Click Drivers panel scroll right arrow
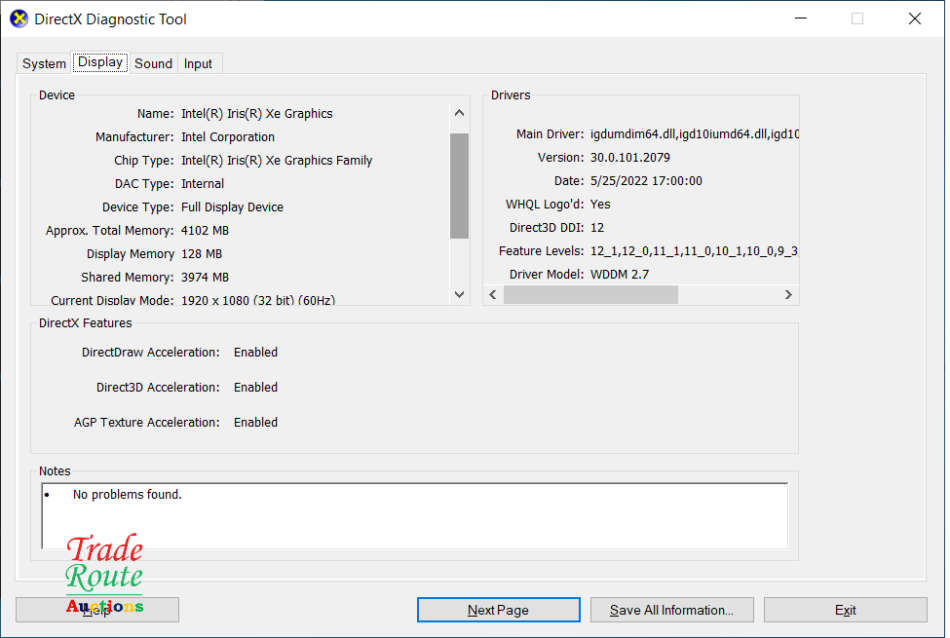The width and height of the screenshot is (950, 638). click(x=788, y=295)
